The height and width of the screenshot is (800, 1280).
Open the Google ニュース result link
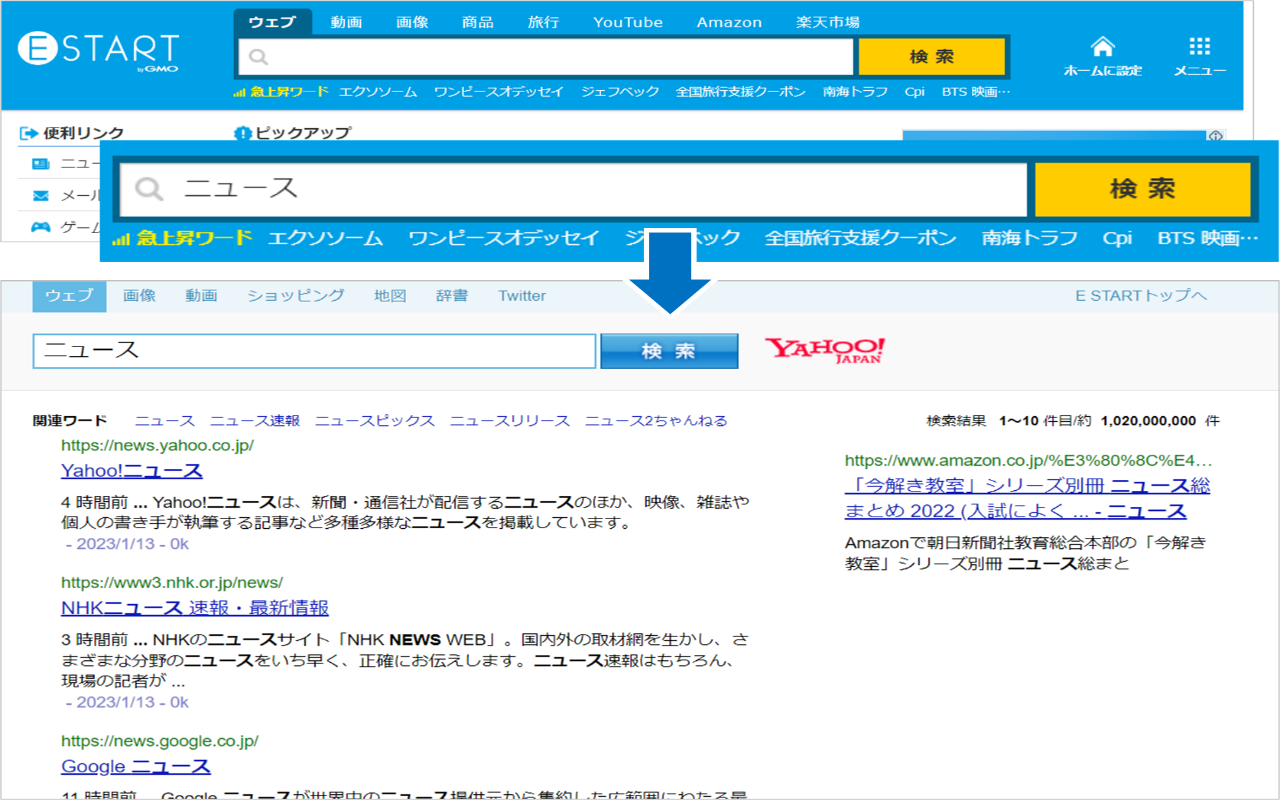click(x=136, y=766)
